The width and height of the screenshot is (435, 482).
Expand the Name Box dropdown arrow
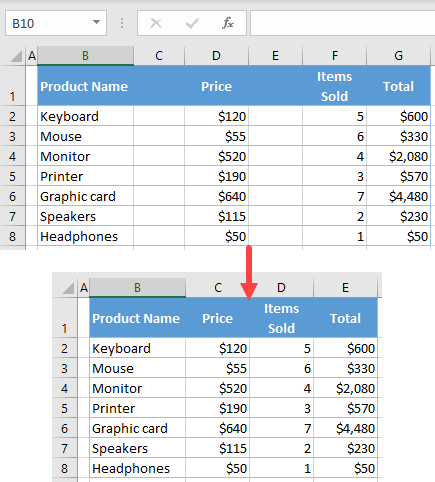[96, 23]
